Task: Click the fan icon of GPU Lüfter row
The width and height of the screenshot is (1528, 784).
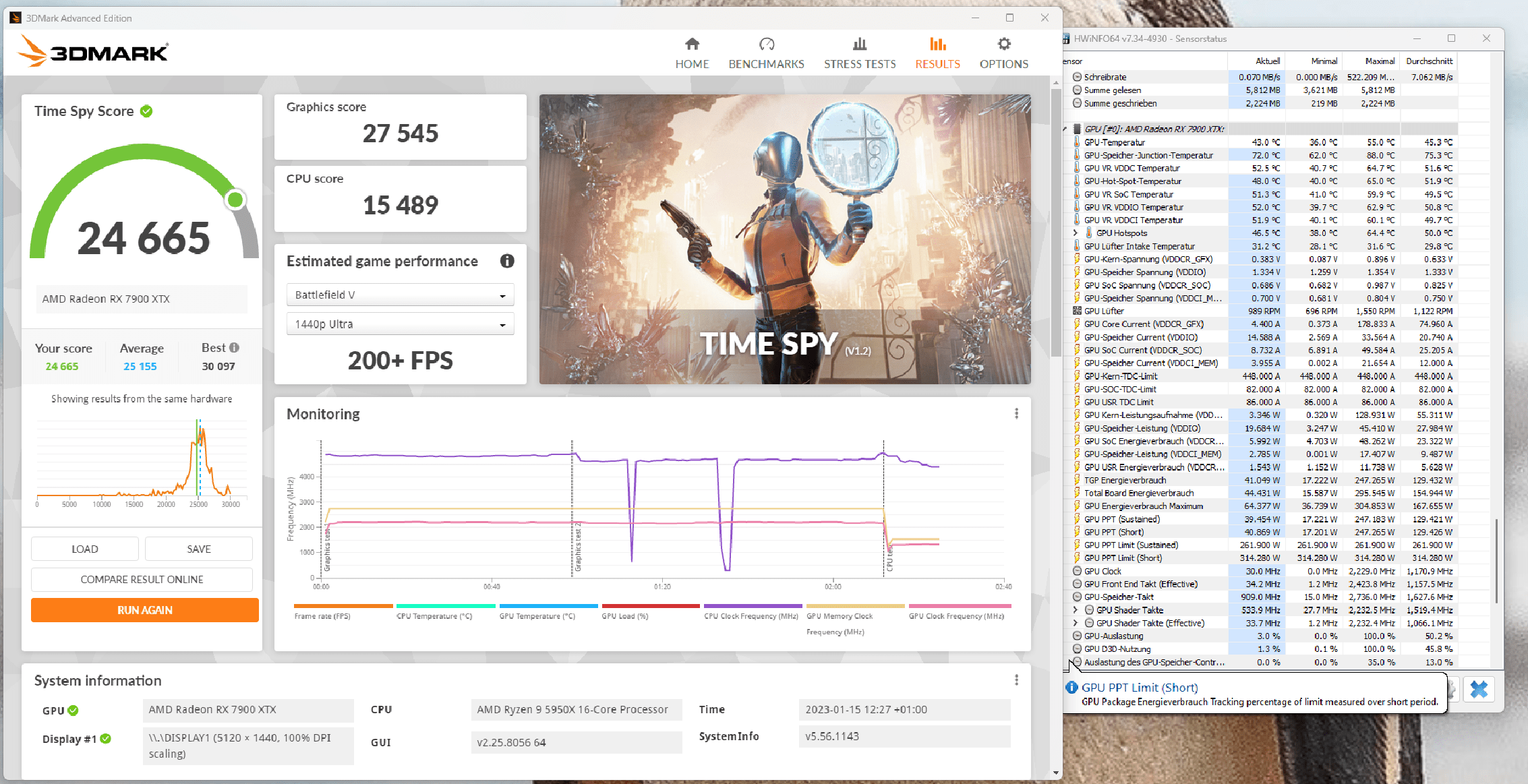Action: click(1077, 311)
